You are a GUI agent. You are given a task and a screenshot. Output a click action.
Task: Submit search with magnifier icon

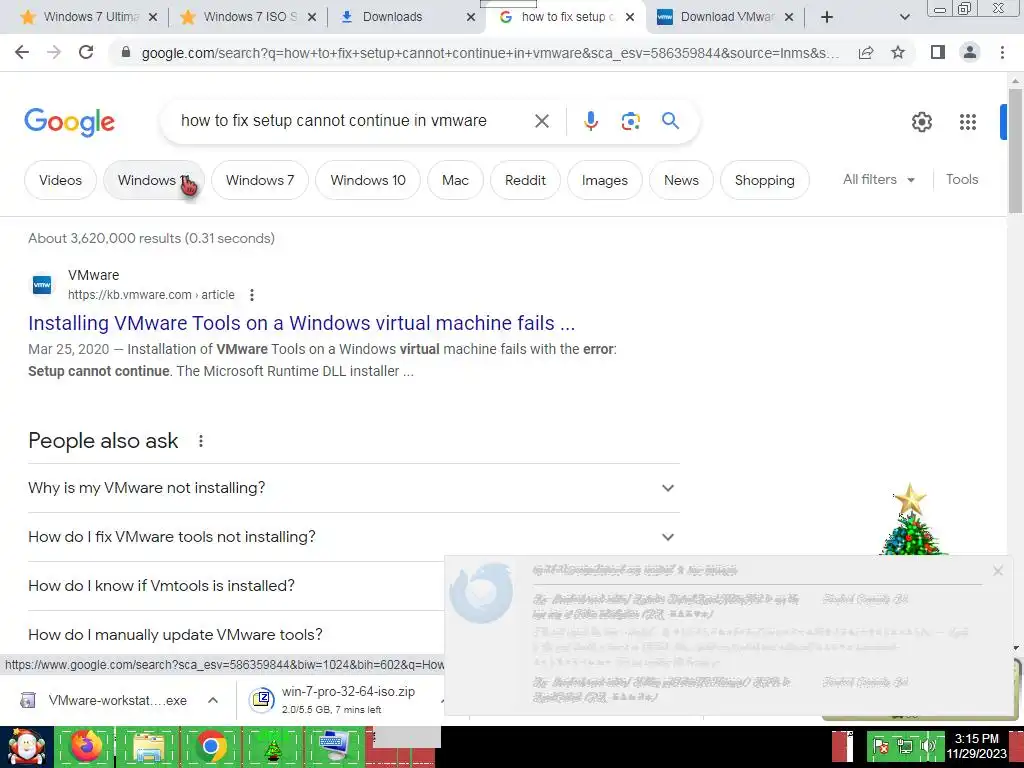[x=670, y=121]
